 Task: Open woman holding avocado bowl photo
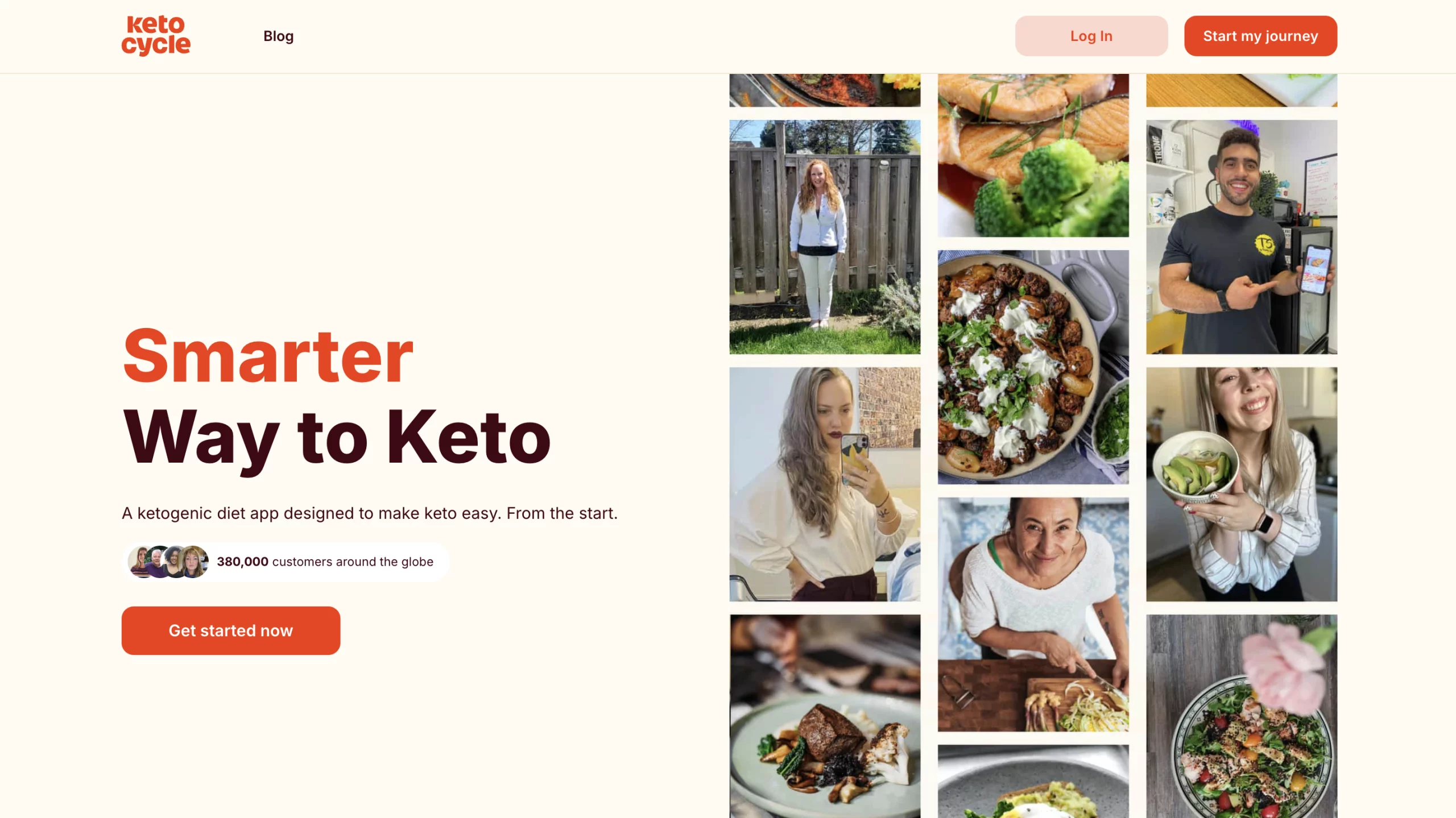click(1242, 484)
